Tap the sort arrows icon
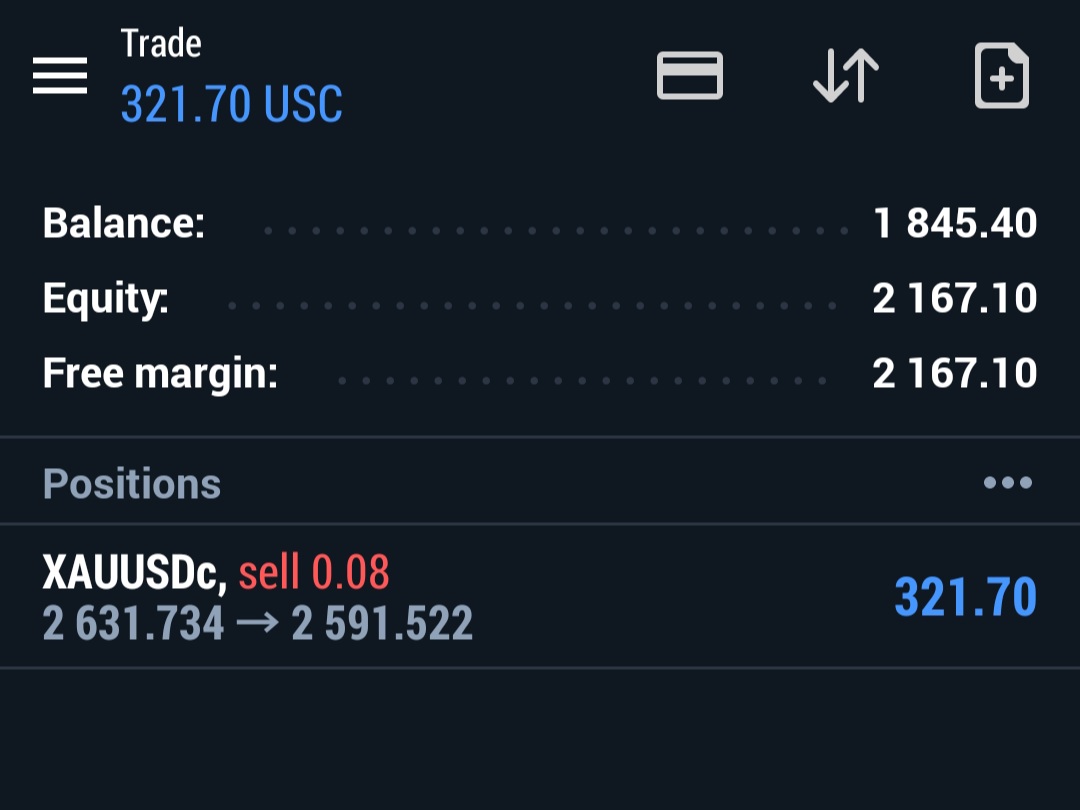 pos(846,76)
